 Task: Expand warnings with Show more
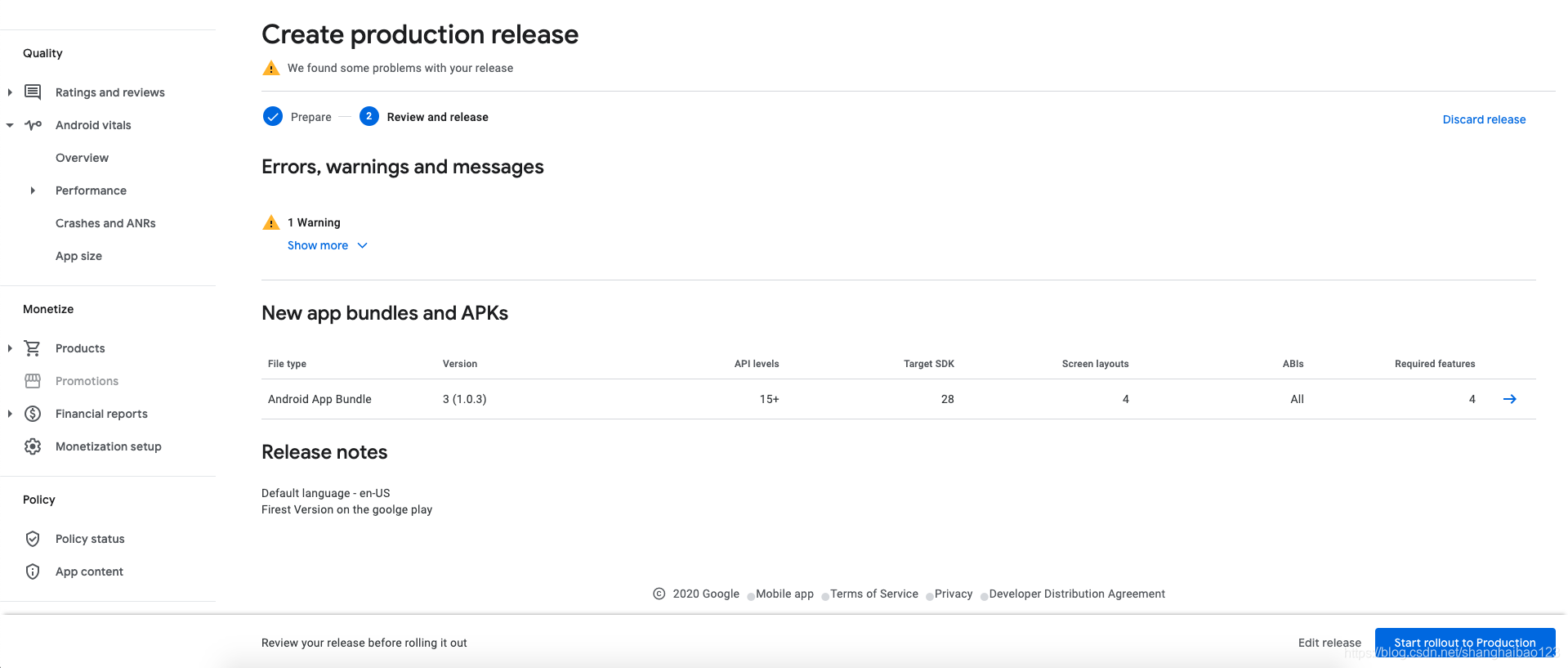pos(328,245)
